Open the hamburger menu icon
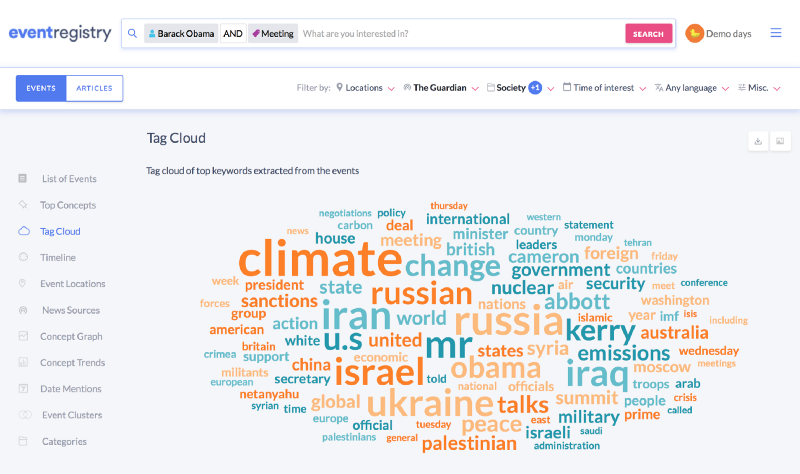This screenshot has height=474, width=800. click(x=776, y=33)
